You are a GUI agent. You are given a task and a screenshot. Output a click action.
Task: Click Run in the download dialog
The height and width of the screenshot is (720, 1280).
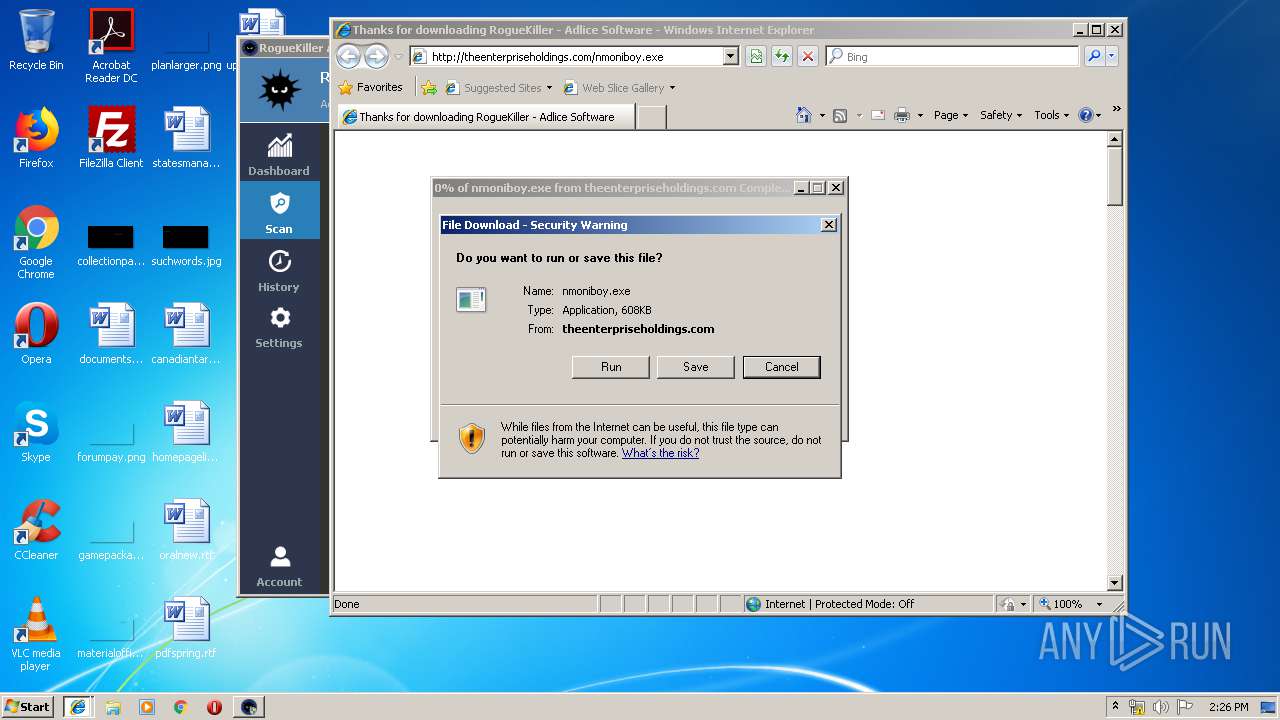[x=611, y=367]
